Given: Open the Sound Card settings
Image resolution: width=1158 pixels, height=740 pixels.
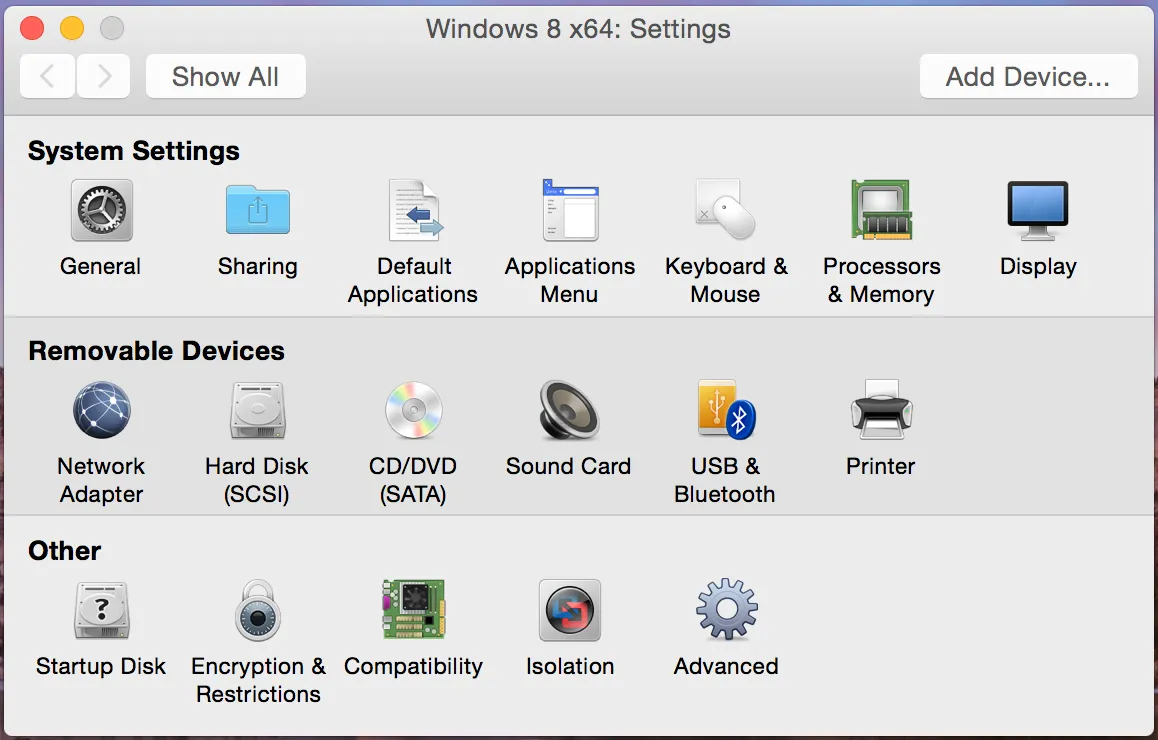Looking at the screenshot, I should point(568,410).
